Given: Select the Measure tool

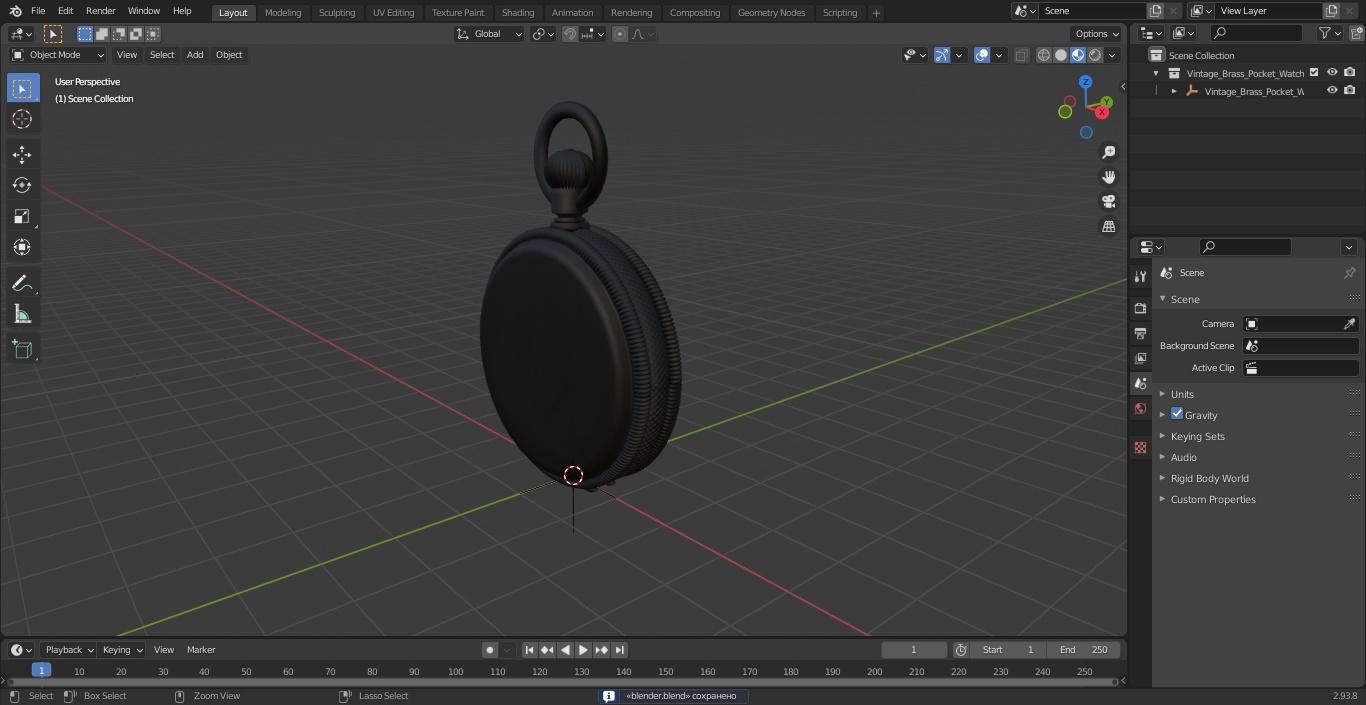Looking at the screenshot, I should point(22,314).
